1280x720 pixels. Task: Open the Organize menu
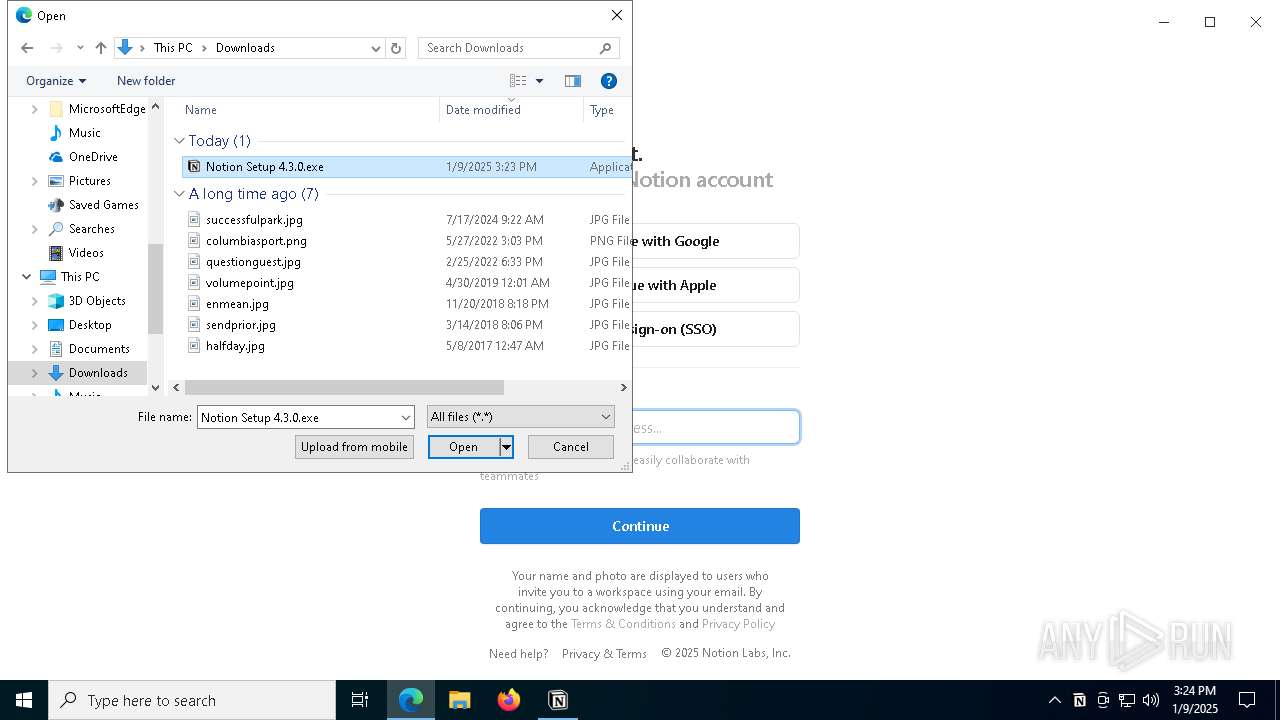tap(56, 81)
